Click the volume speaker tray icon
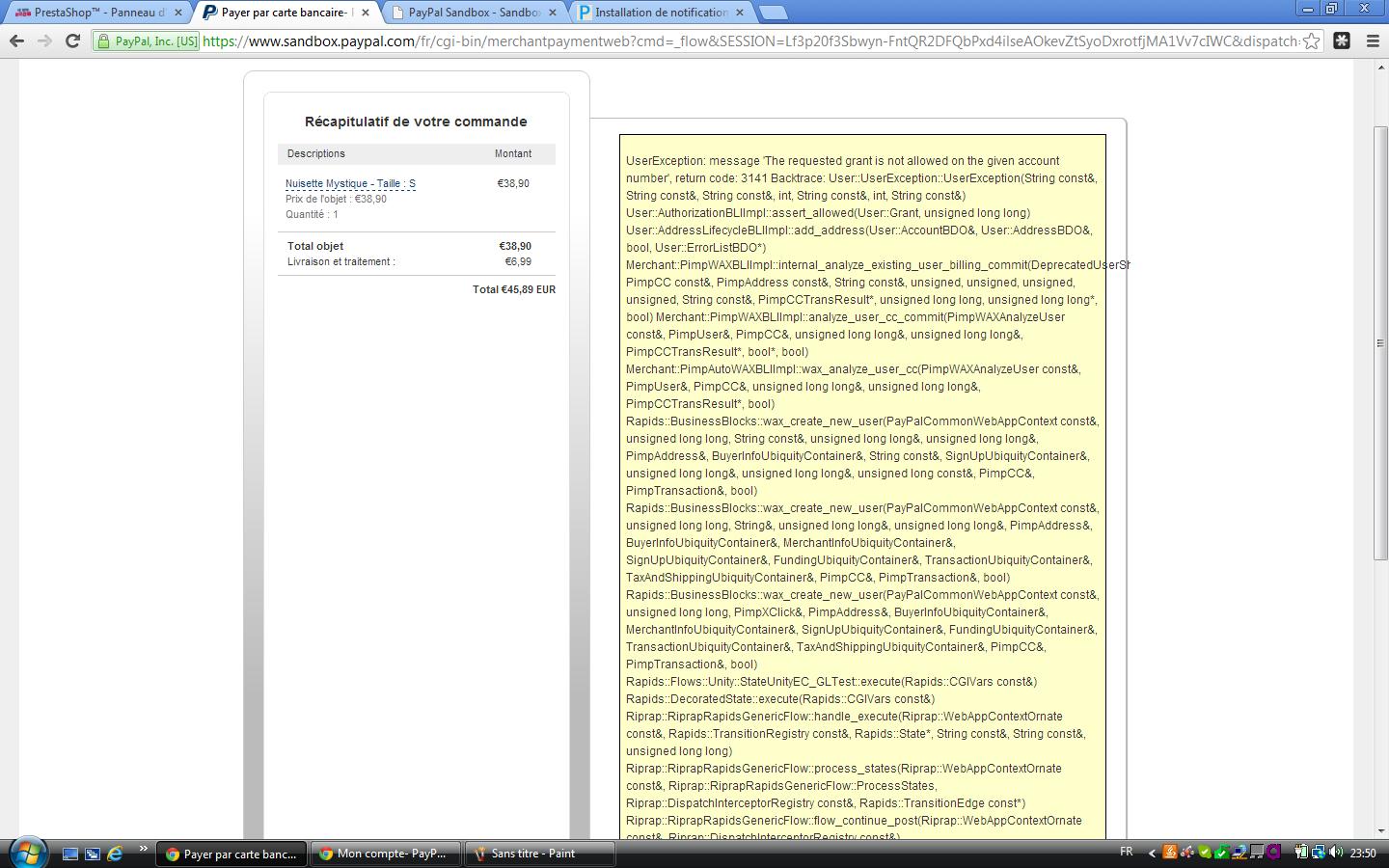Image resolution: width=1389 pixels, height=868 pixels. 1336,853
